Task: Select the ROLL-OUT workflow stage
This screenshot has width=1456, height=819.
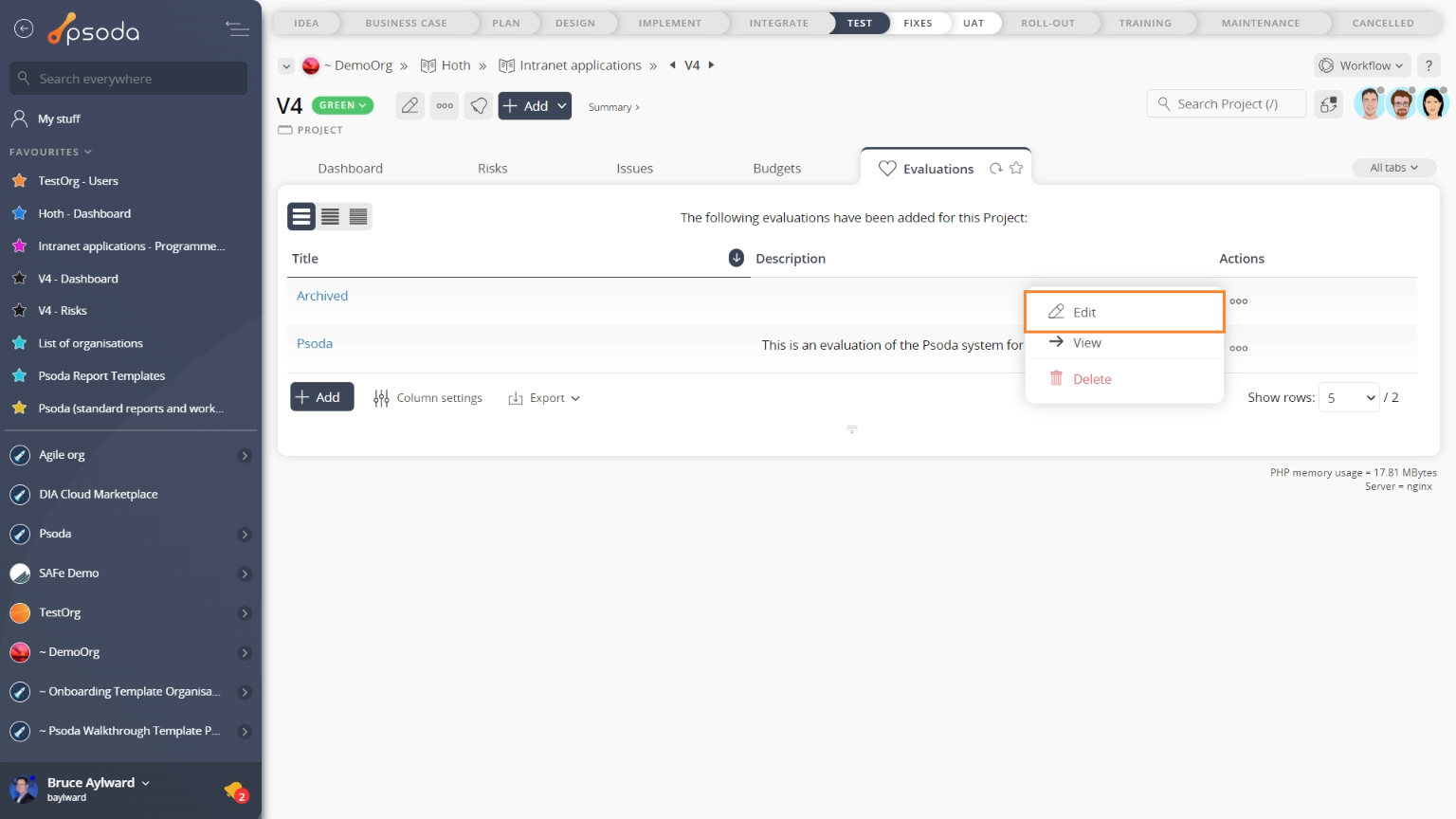Action: click(1047, 23)
